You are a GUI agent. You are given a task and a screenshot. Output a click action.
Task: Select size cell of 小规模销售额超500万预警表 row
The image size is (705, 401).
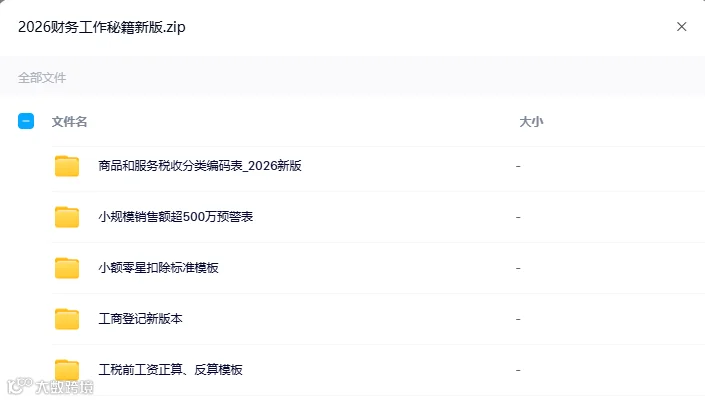tap(518, 217)
